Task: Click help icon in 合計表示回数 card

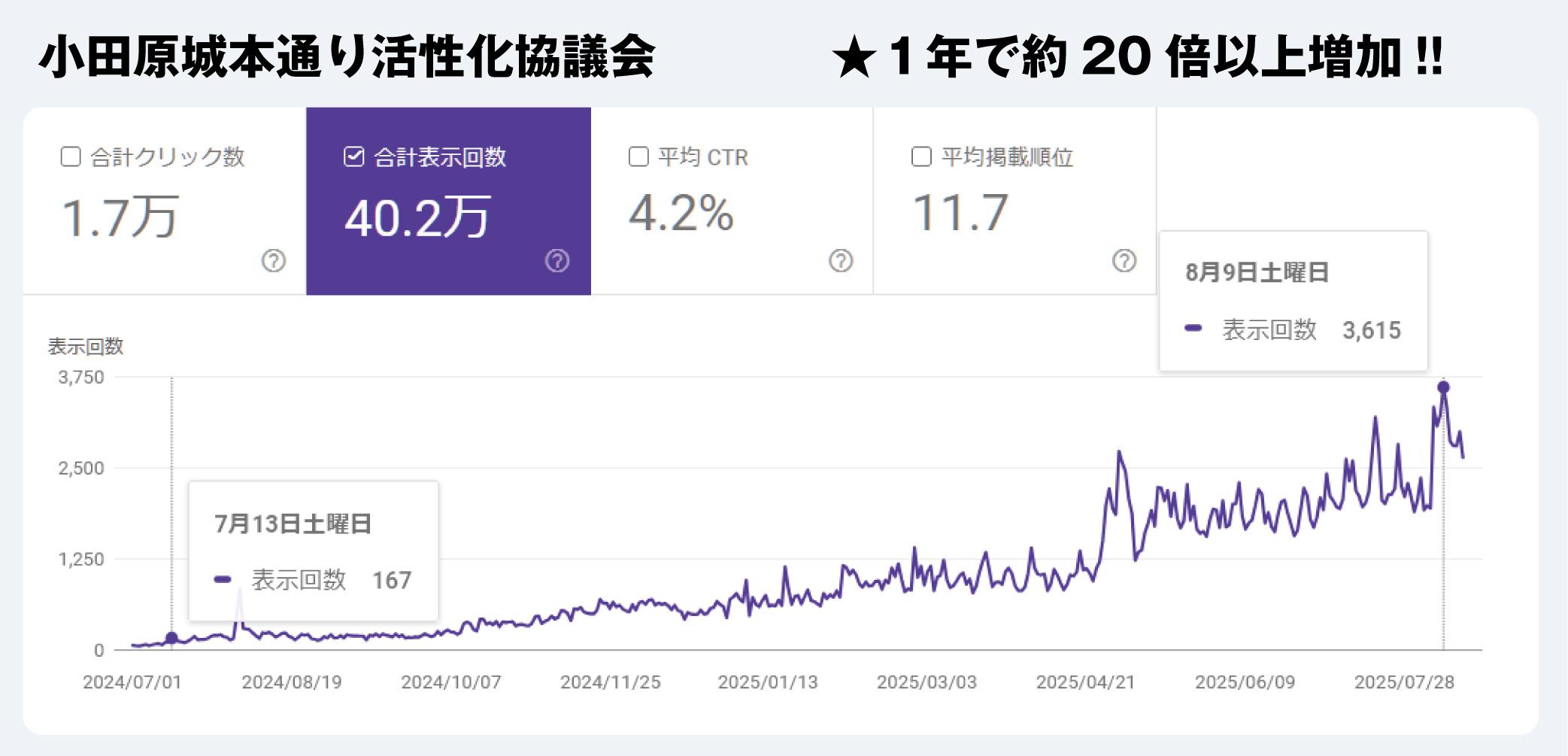Action: click(557, 261)
